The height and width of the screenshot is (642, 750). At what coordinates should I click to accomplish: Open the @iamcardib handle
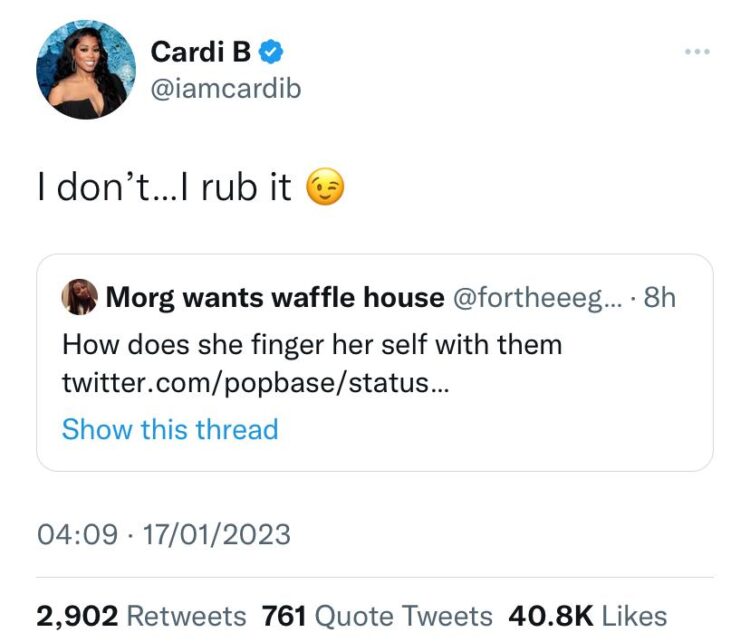225,89
